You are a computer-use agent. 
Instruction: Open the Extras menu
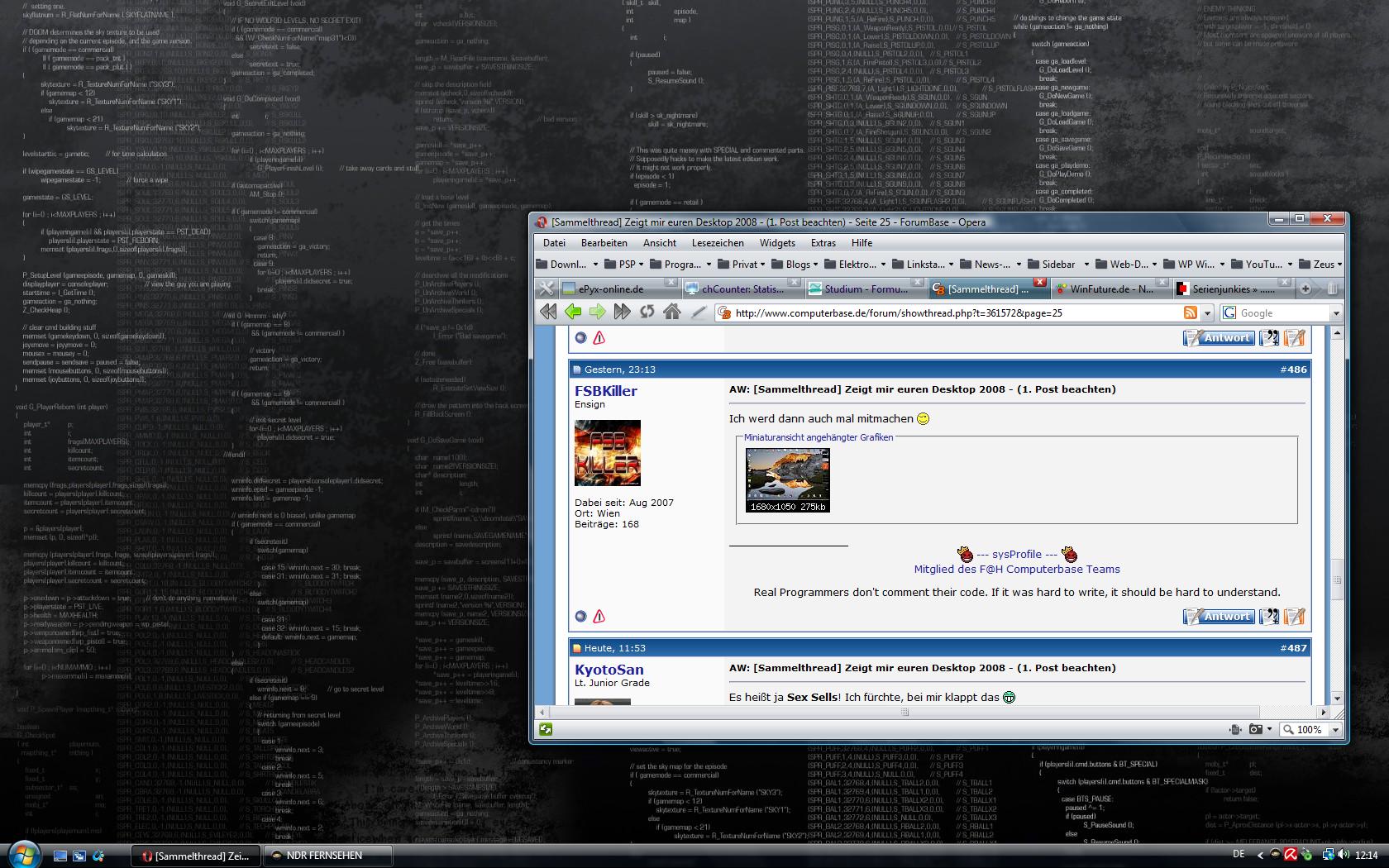[x=823, y=243]
